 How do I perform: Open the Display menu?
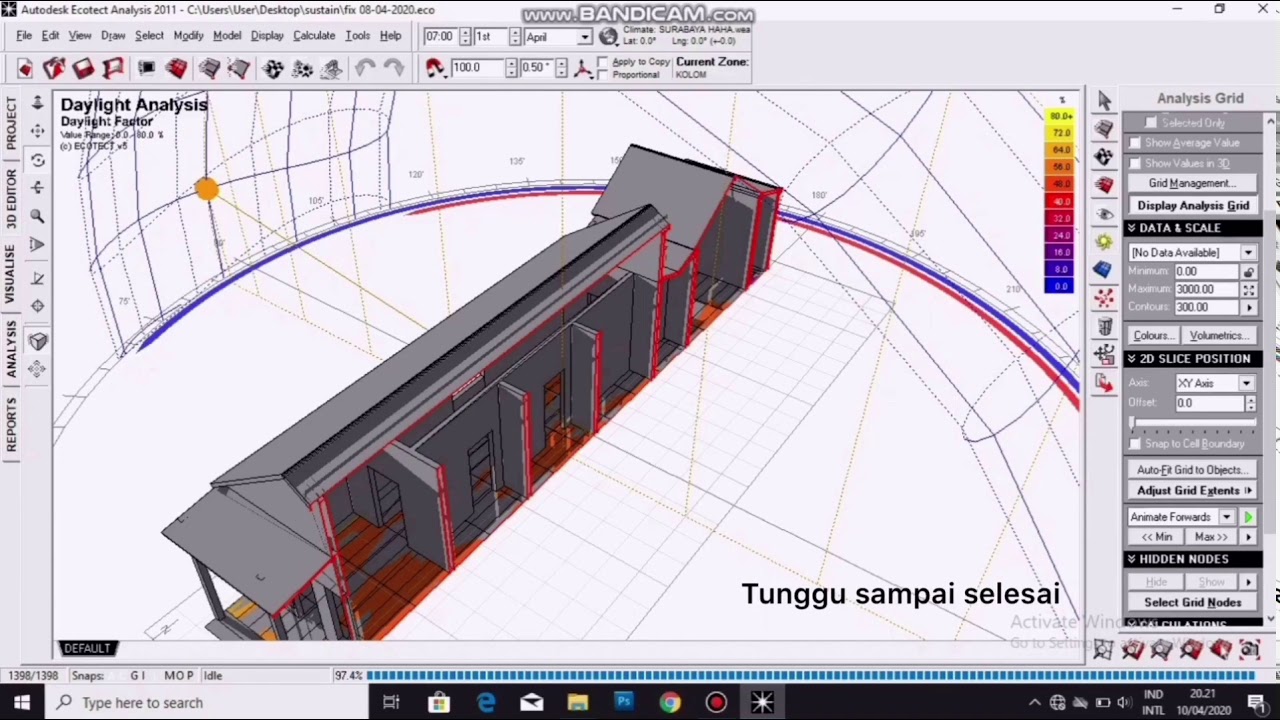pyautogui.click(x=267, y=36)
